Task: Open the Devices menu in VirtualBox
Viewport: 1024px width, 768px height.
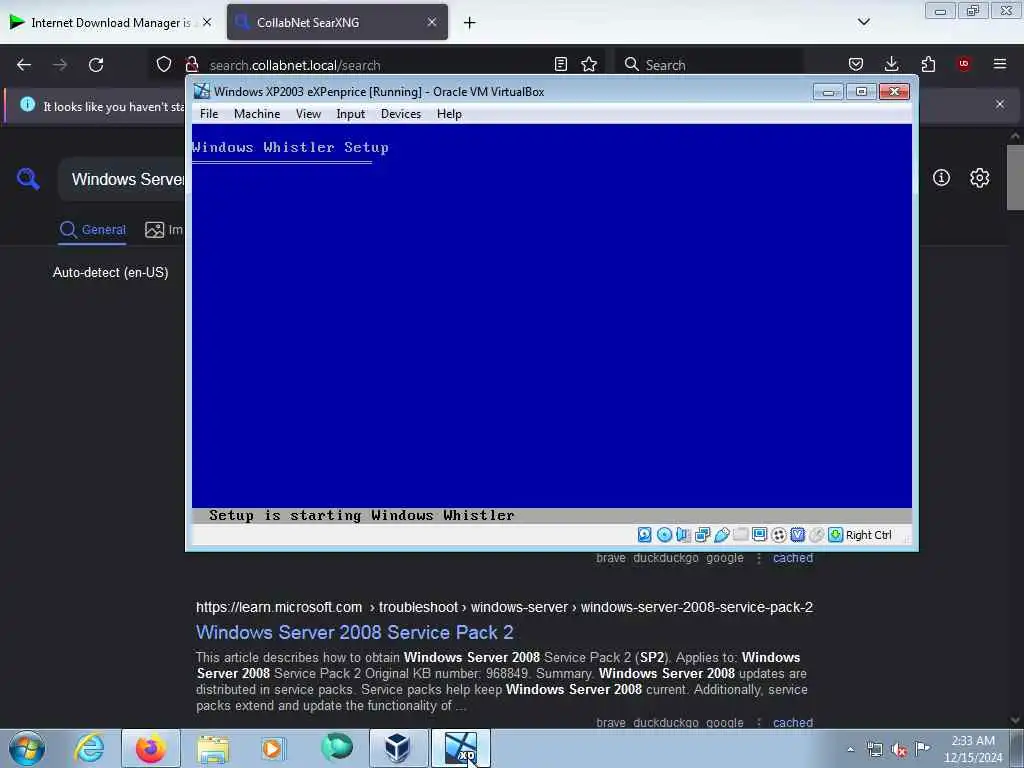Action: pyautogui.click(x=401, y=114)
